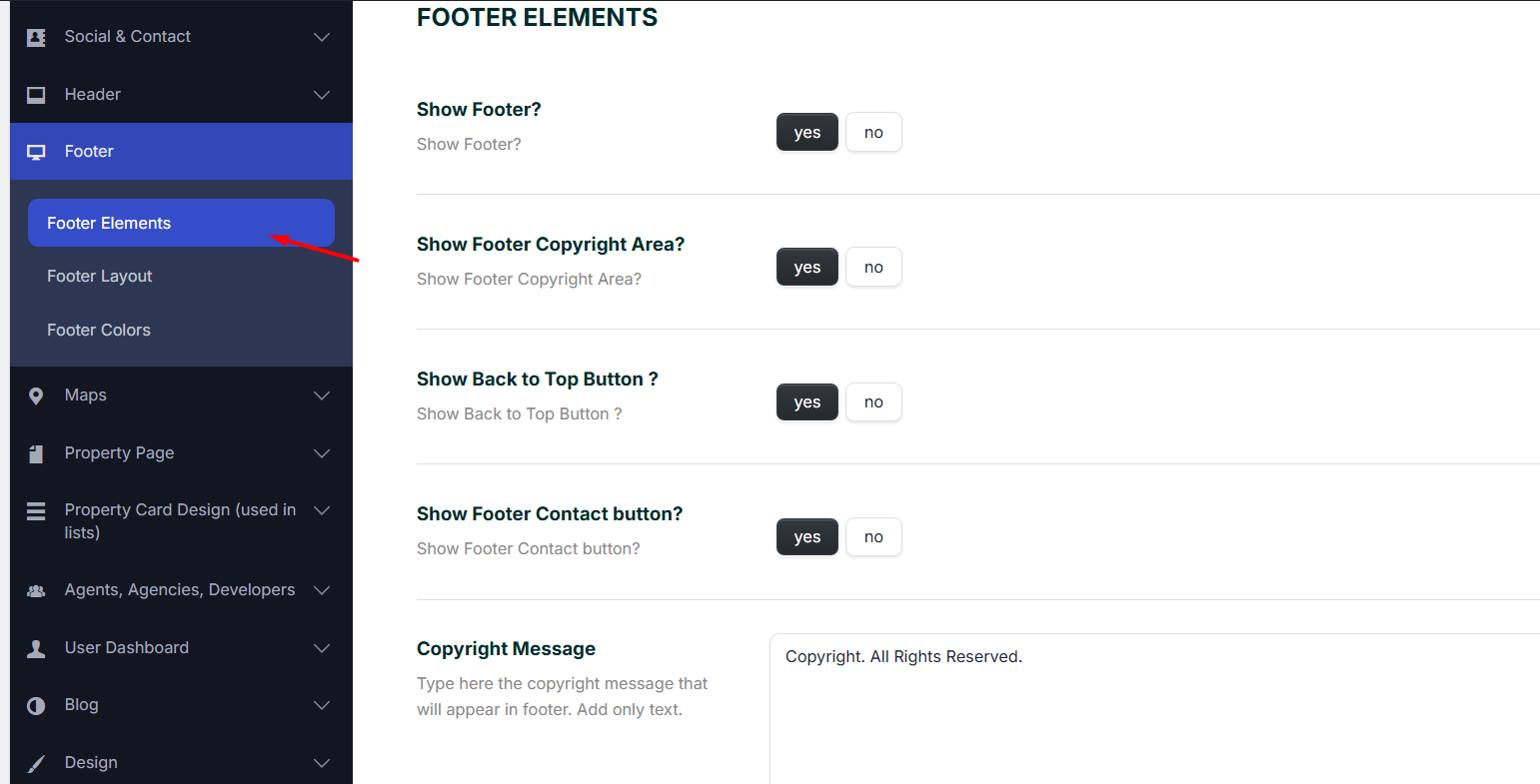This screenshot has height=784, width=1540.
Task: Click the Blog half-circle icon
Action: [36, 705]
